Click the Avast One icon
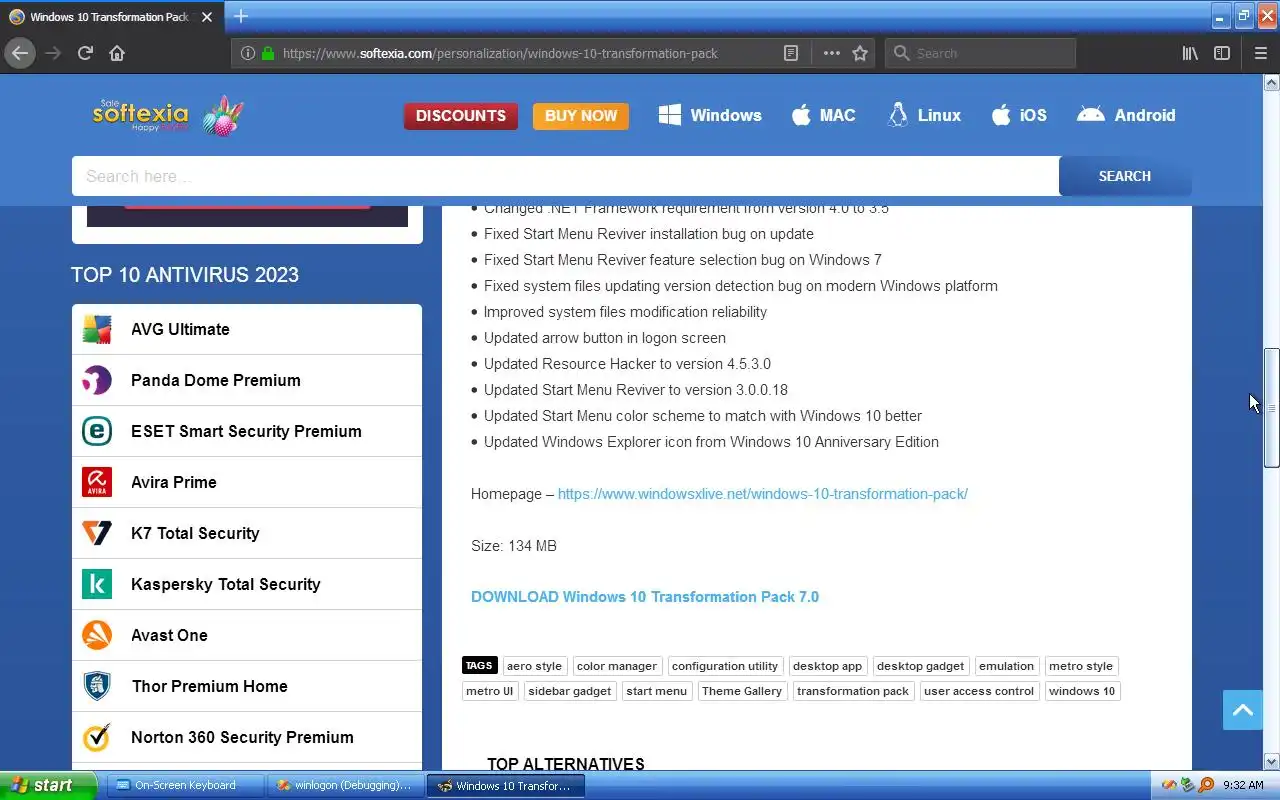 click(97, 635)
